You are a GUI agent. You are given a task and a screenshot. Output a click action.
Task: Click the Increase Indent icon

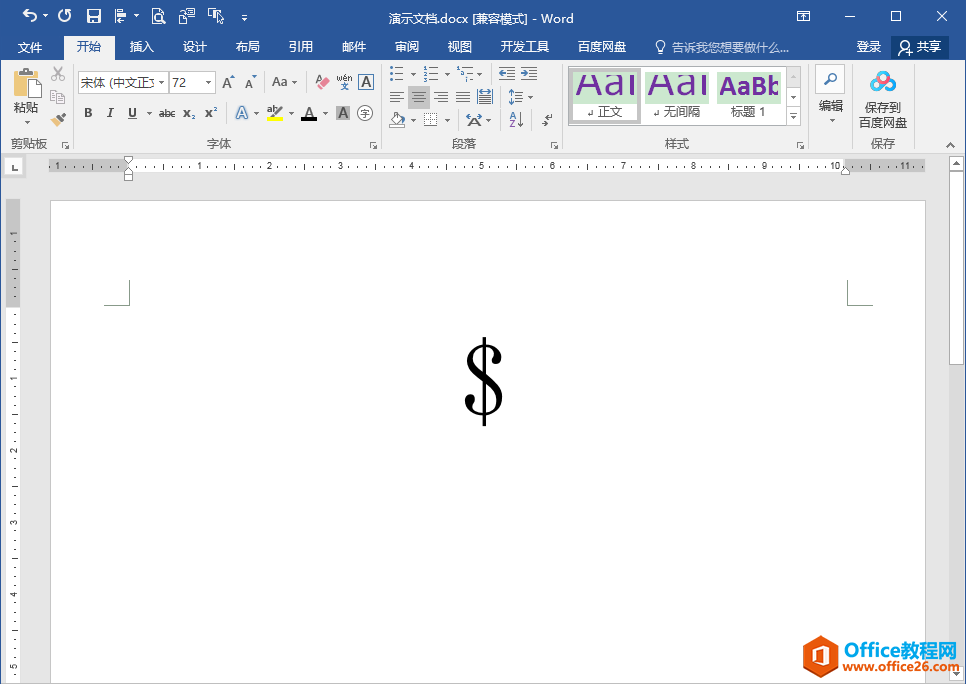pyautogui.click(x=529, y=74)
